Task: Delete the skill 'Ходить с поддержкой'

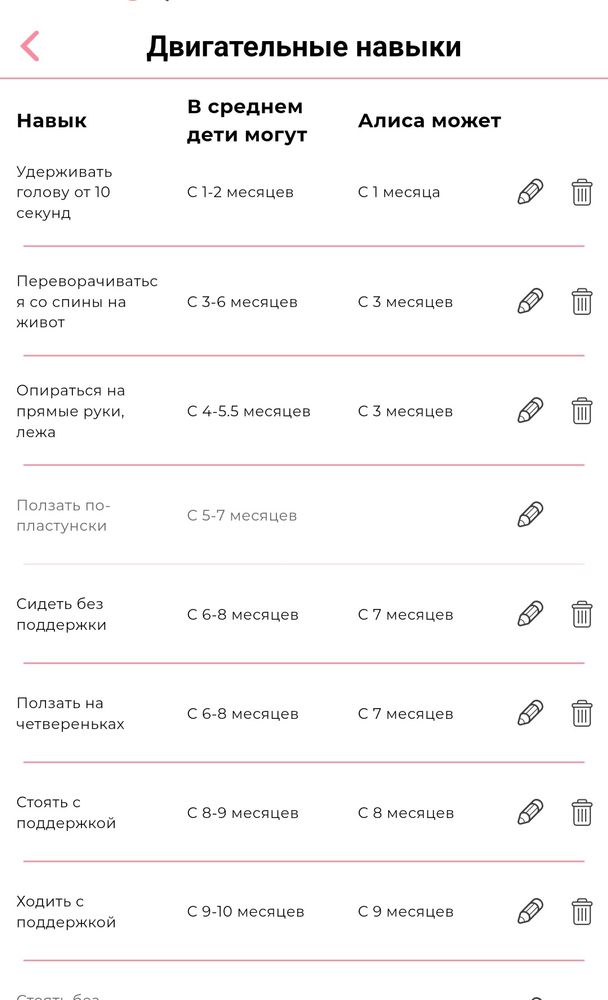Action: [581, 911]
